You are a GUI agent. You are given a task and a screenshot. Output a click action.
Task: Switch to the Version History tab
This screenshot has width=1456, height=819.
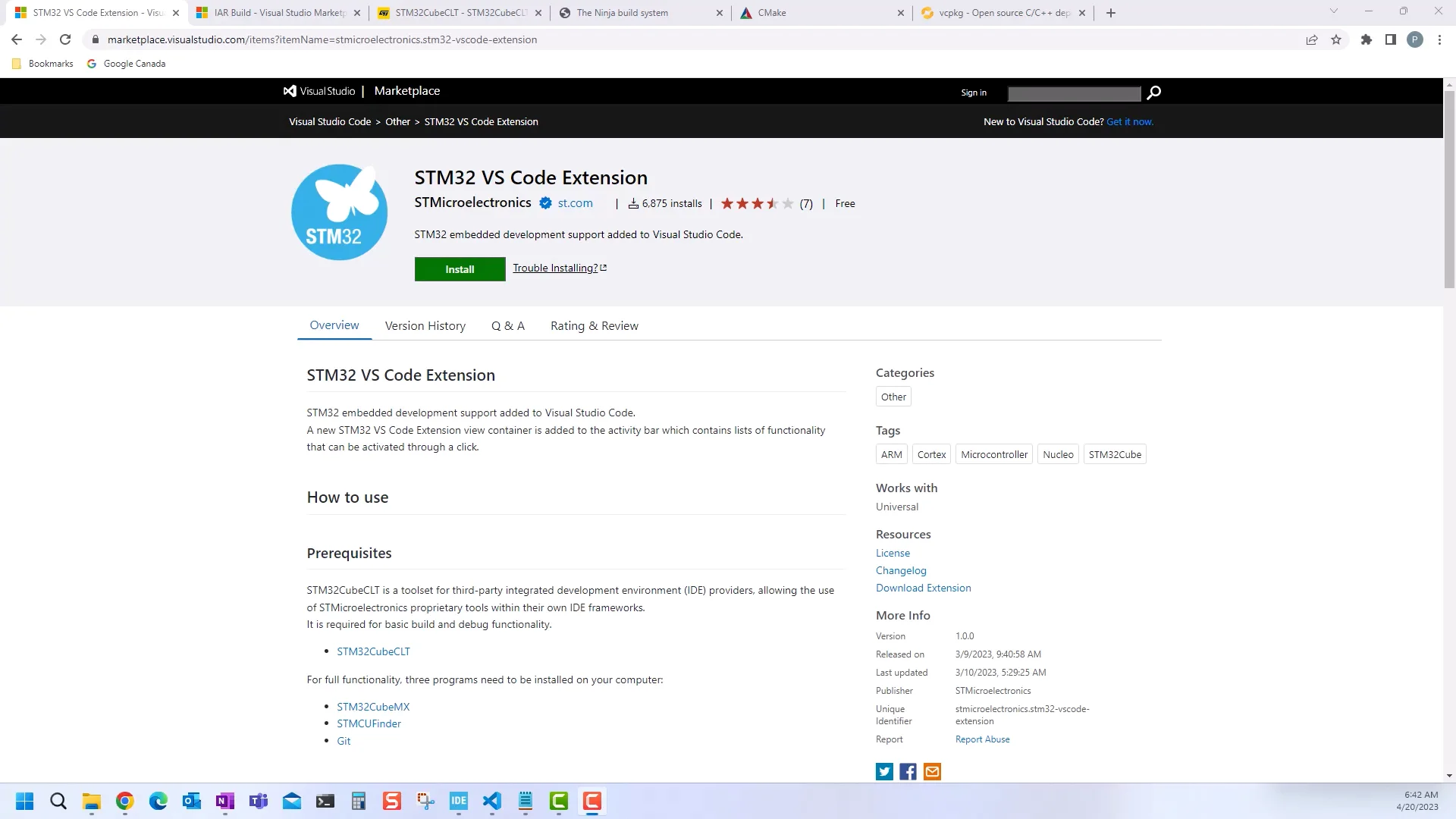(425, 326)
